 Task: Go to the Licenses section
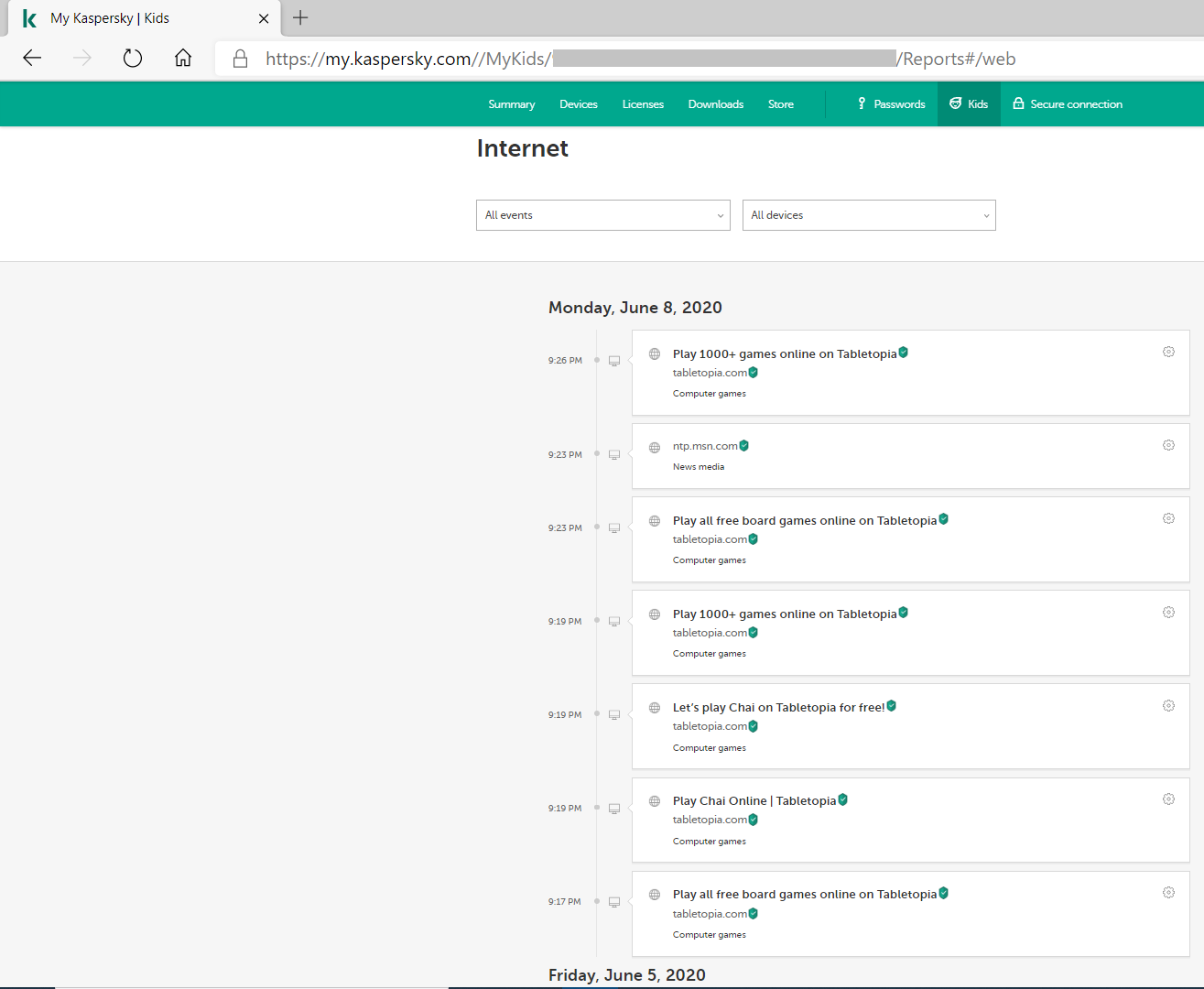tap(643, 104)
